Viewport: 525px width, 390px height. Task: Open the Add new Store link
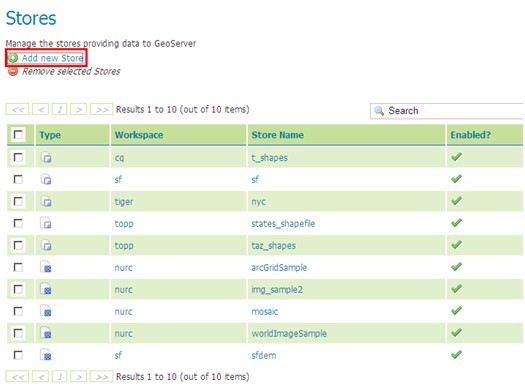pyautogui.click(x=53, y=58)
